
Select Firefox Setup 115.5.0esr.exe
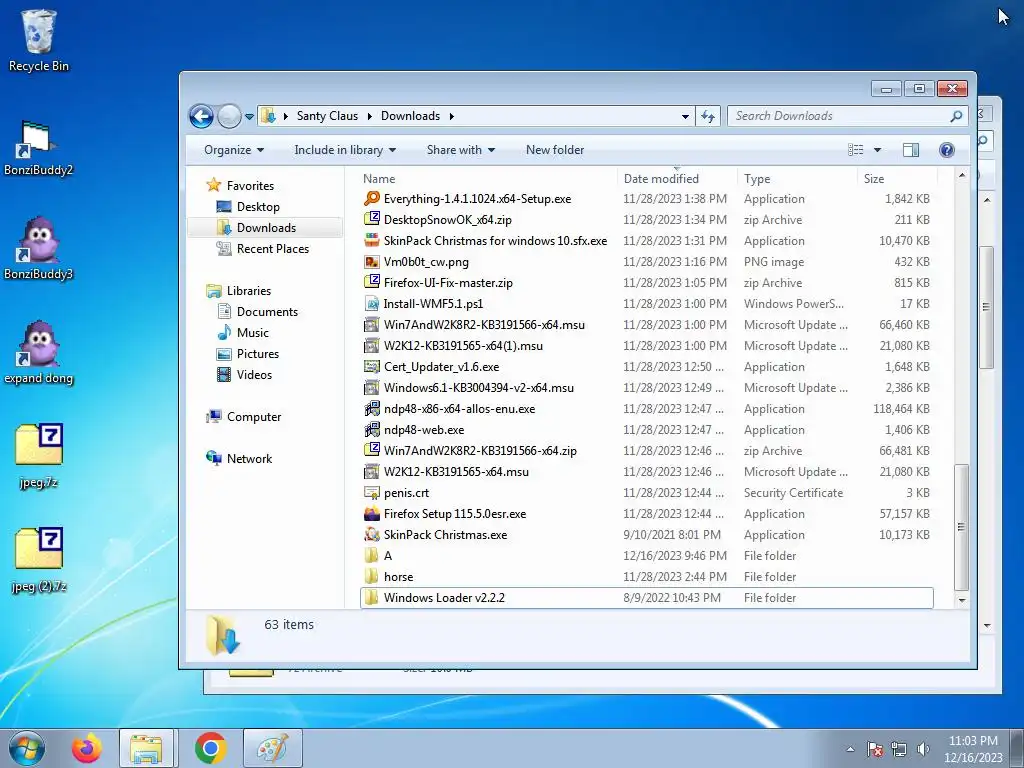(647, 514)
